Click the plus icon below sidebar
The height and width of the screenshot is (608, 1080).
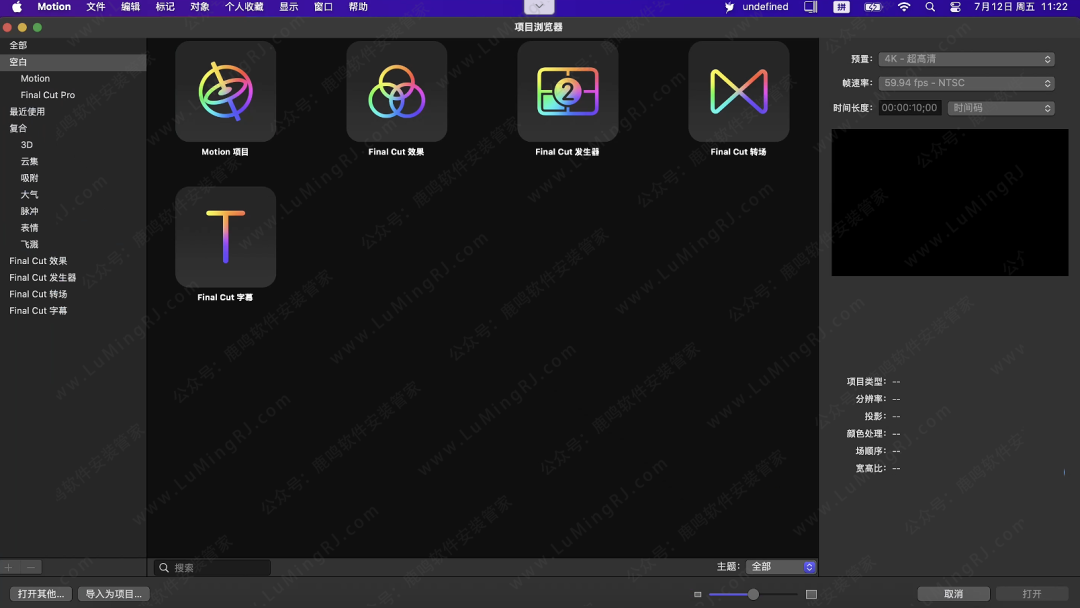(10, 567)
